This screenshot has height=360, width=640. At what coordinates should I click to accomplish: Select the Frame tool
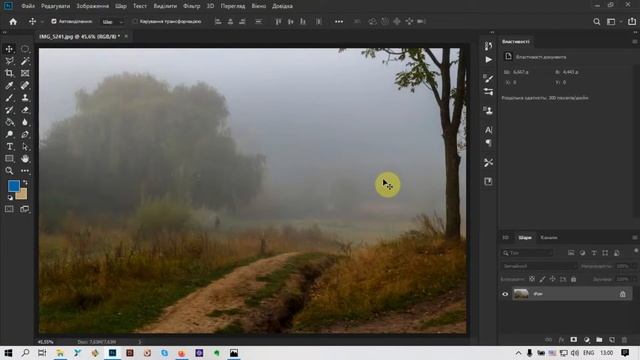tap(25, 73)
